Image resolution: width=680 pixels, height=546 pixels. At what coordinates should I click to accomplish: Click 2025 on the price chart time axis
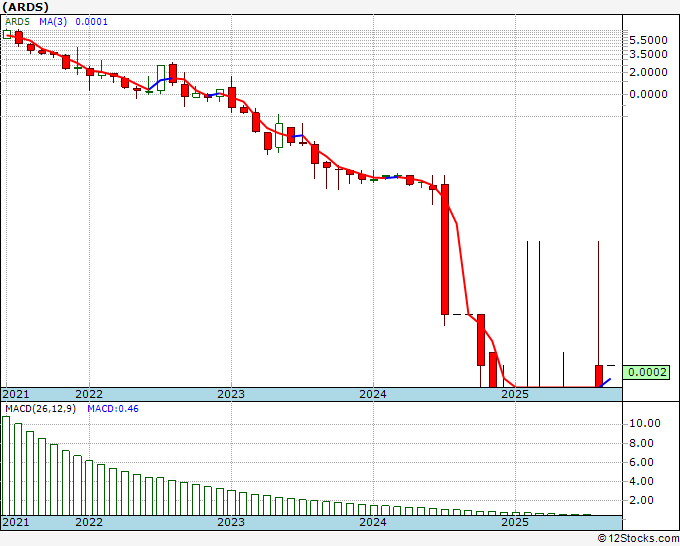pyautogui.click(x=515, y=394)
